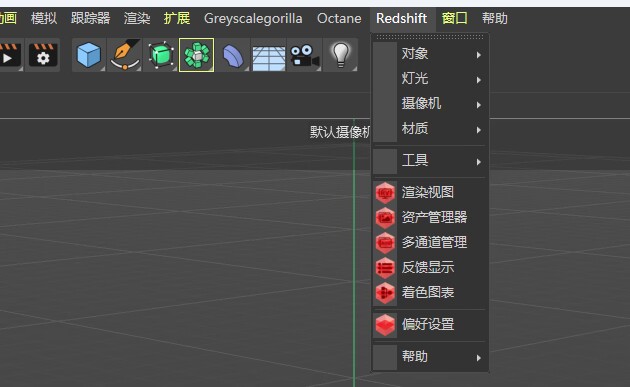The width and height of the screenshot is (630, 387).
Task: Click the highlighted MoGraph Cloner icon
Action: click(196, 55)
